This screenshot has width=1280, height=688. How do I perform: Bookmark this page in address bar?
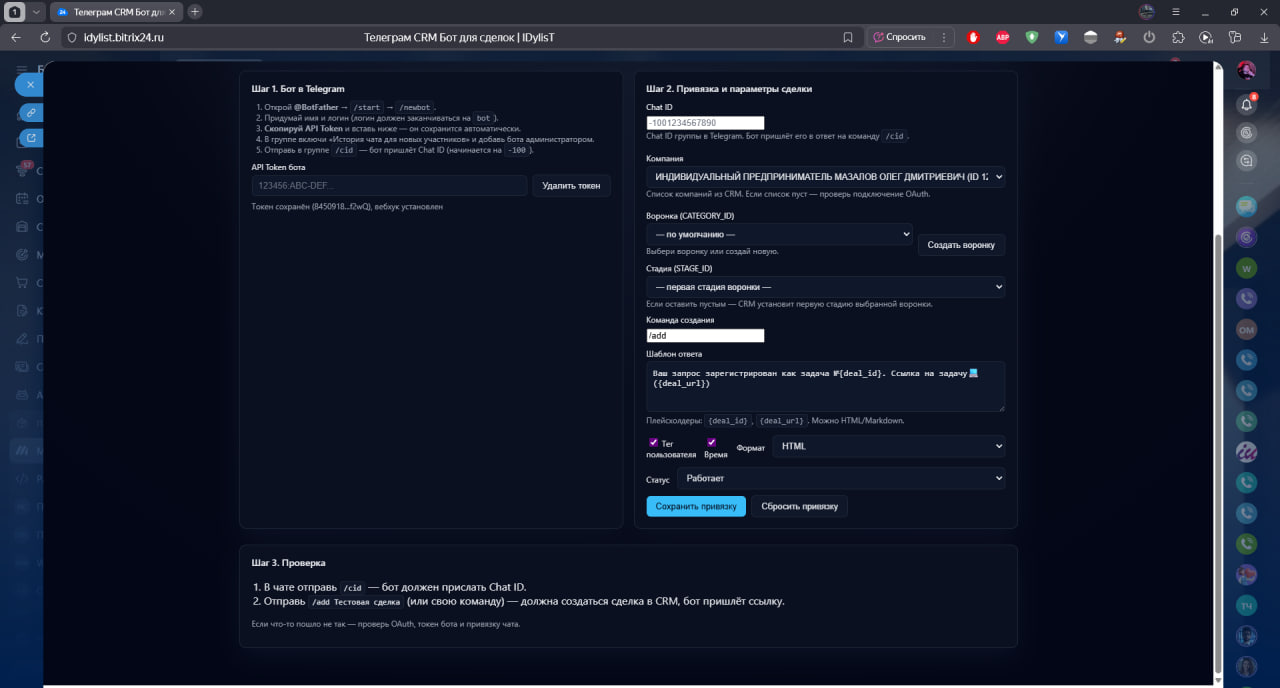click(848, 37)
